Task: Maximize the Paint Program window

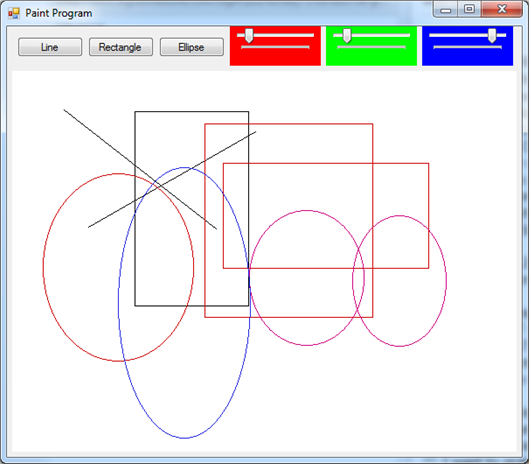Action: (x=469, y=9)
